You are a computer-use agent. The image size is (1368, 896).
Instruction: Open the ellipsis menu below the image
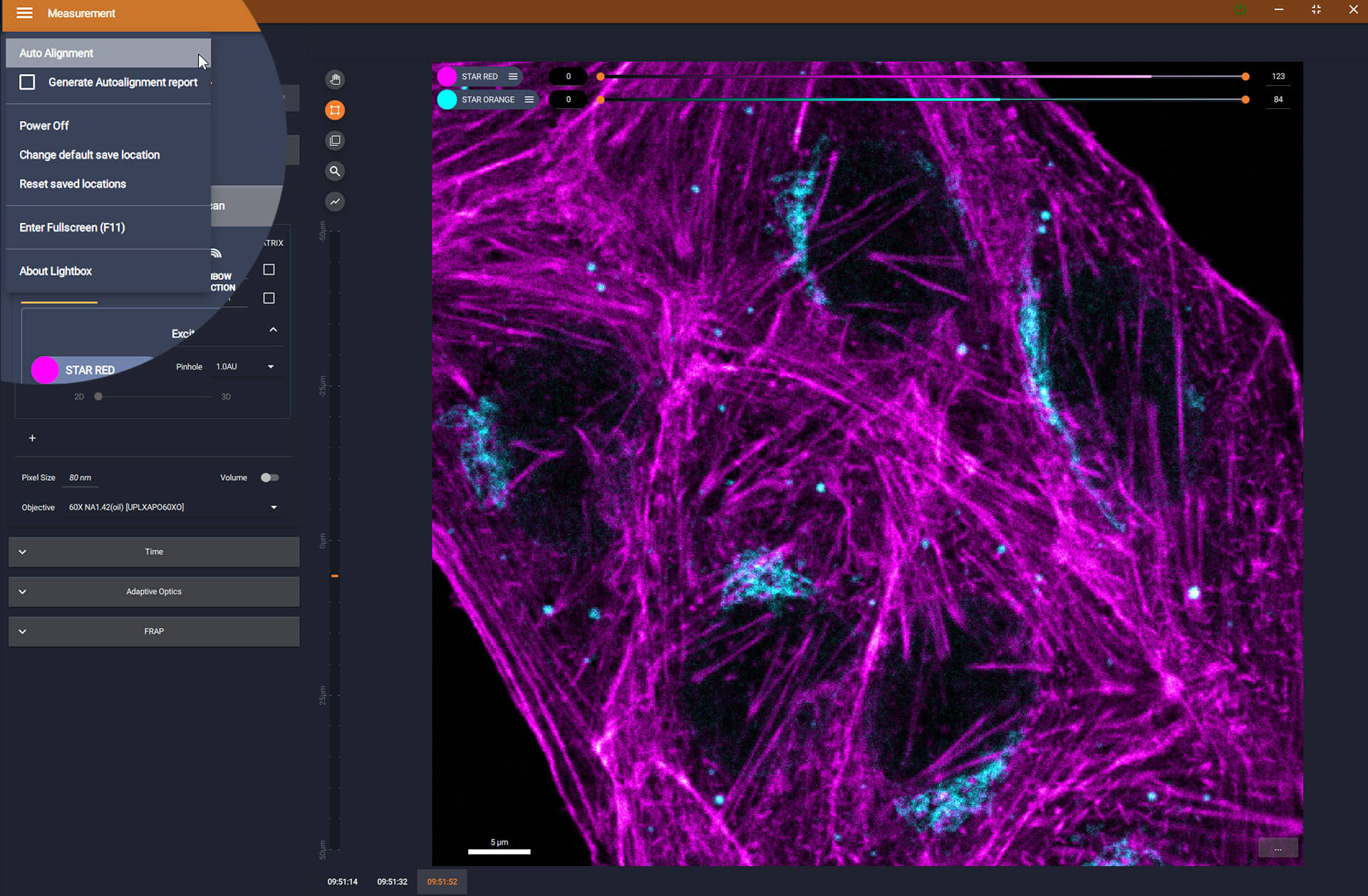click(1278, 848)
